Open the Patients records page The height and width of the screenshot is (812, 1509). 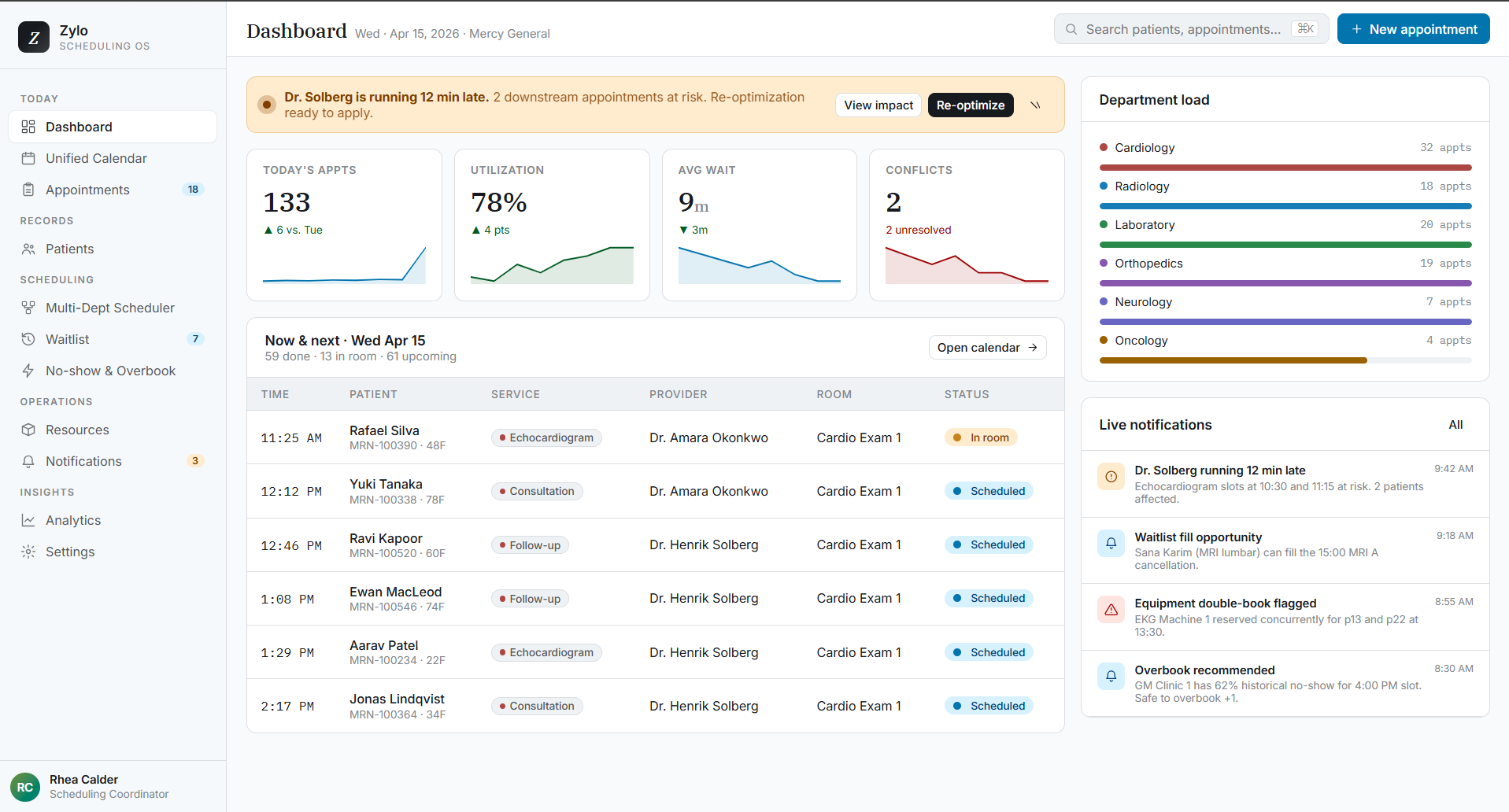pyautogui.click(x=113, y=249)
